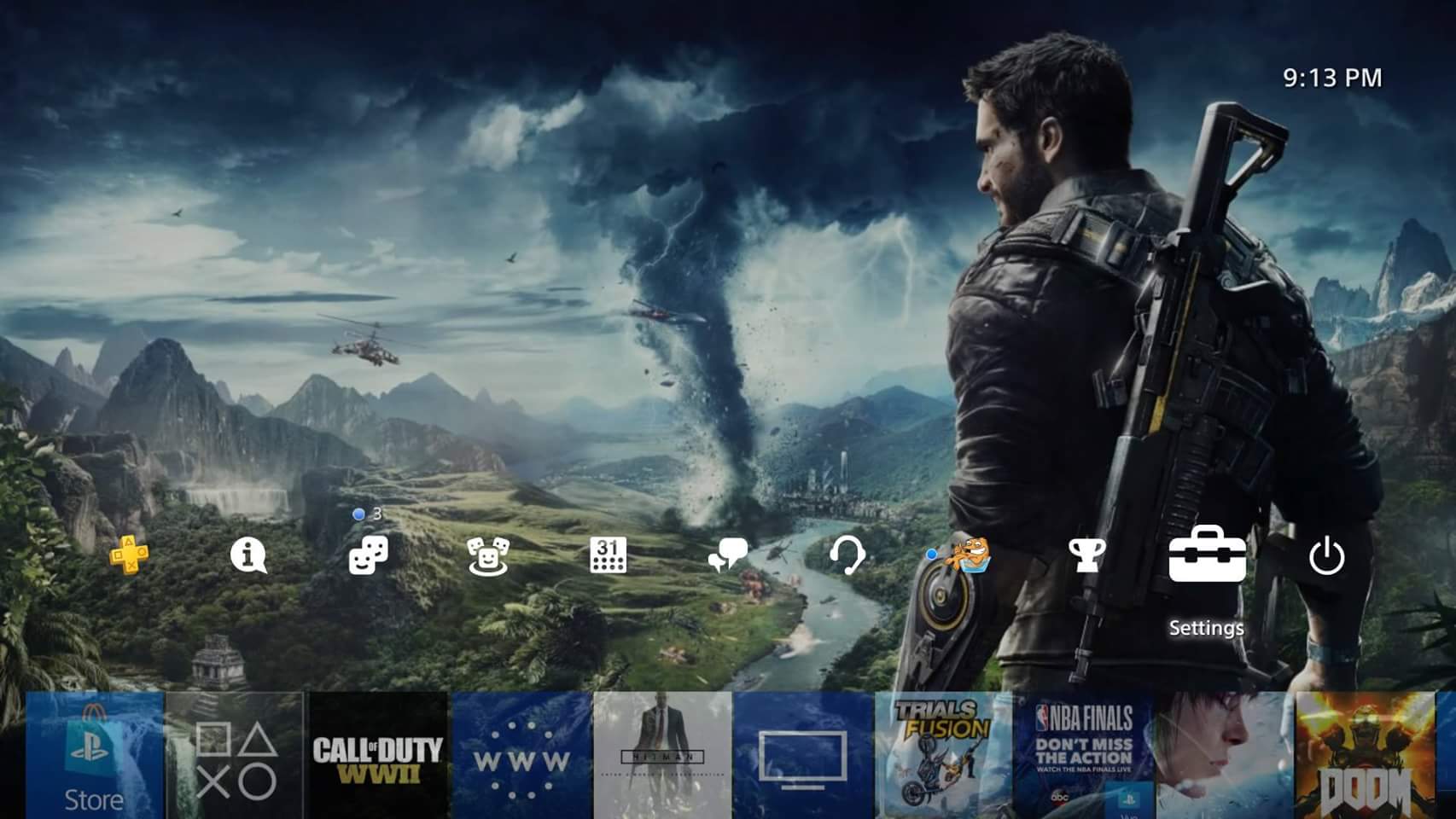Open the WWW Internet Browser tile
Image resolution: width=1456 pixels, height=819 pixels.
coord(522,755)
